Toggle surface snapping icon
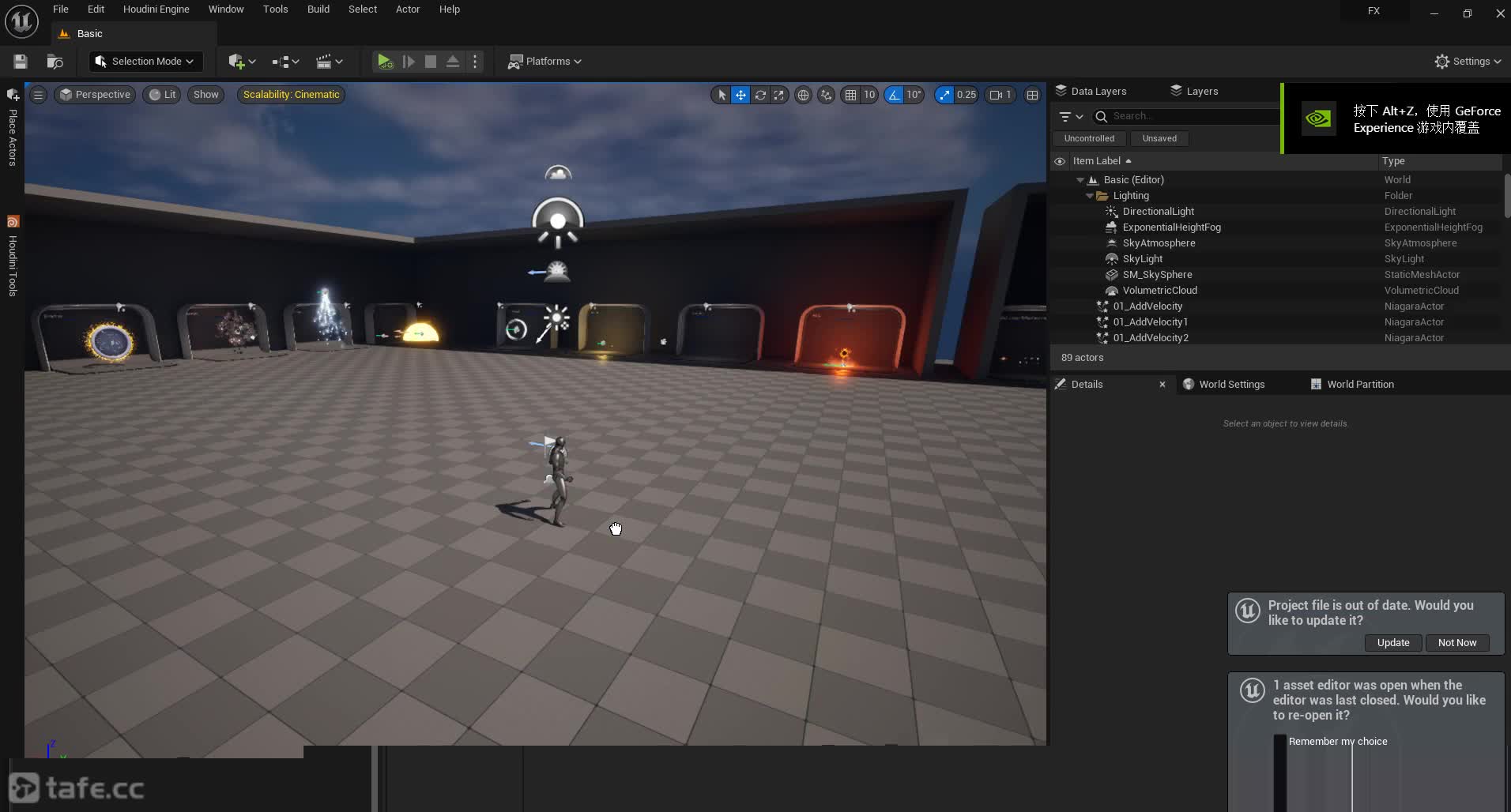 click(x=826, y=95)
